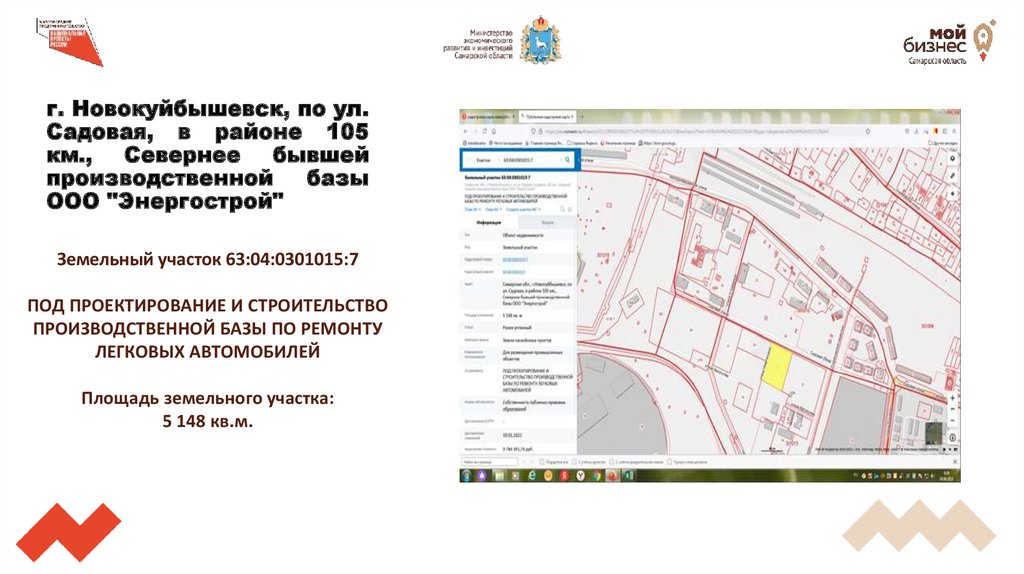Image resolution: width=1024 pixels, height=574 pixels.
Task: Open the cadastral quarter link 63:04:0301015
Action: click(x=514, y=272)
